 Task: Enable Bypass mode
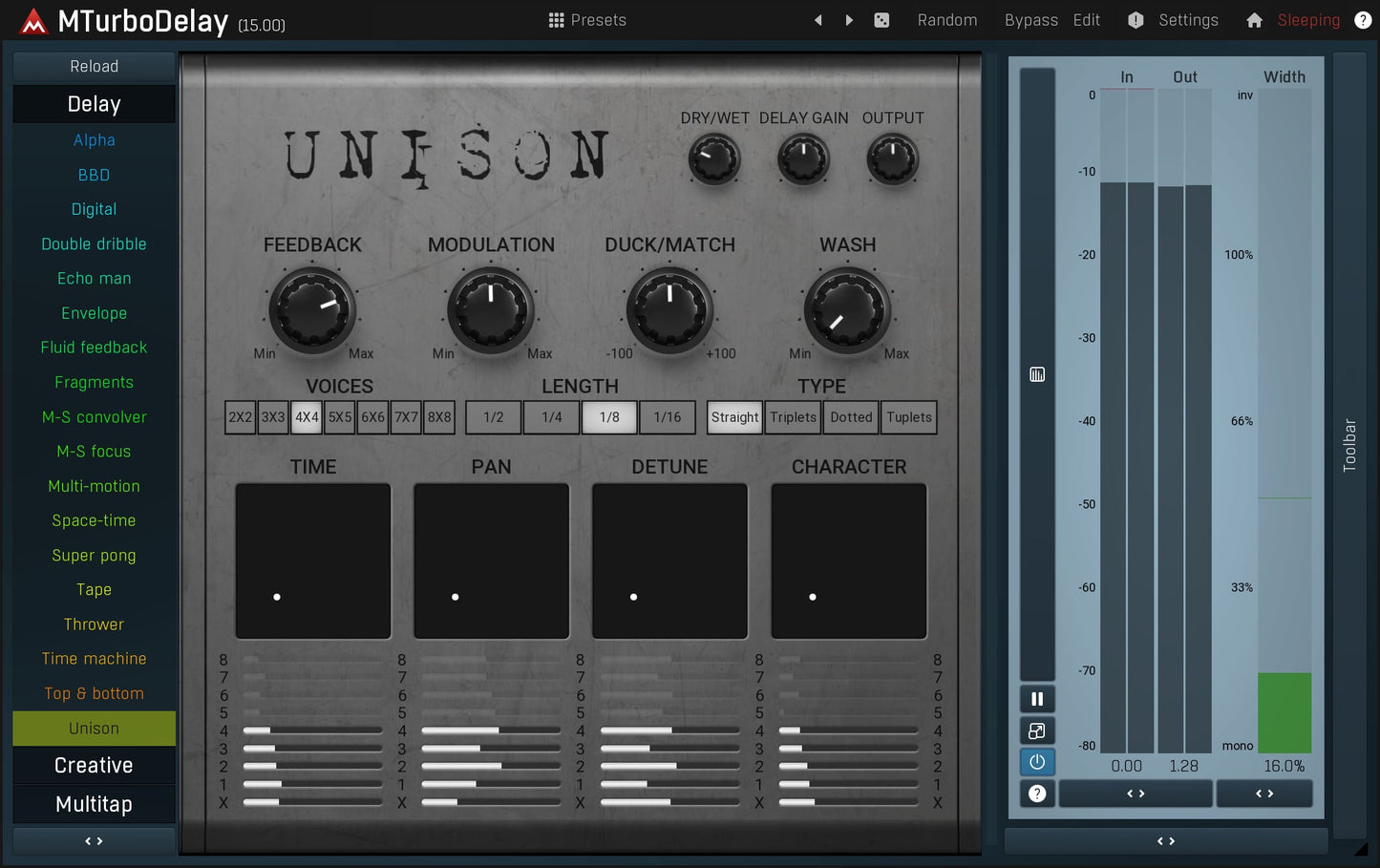pyautogui.click(x=1030, y=19)
